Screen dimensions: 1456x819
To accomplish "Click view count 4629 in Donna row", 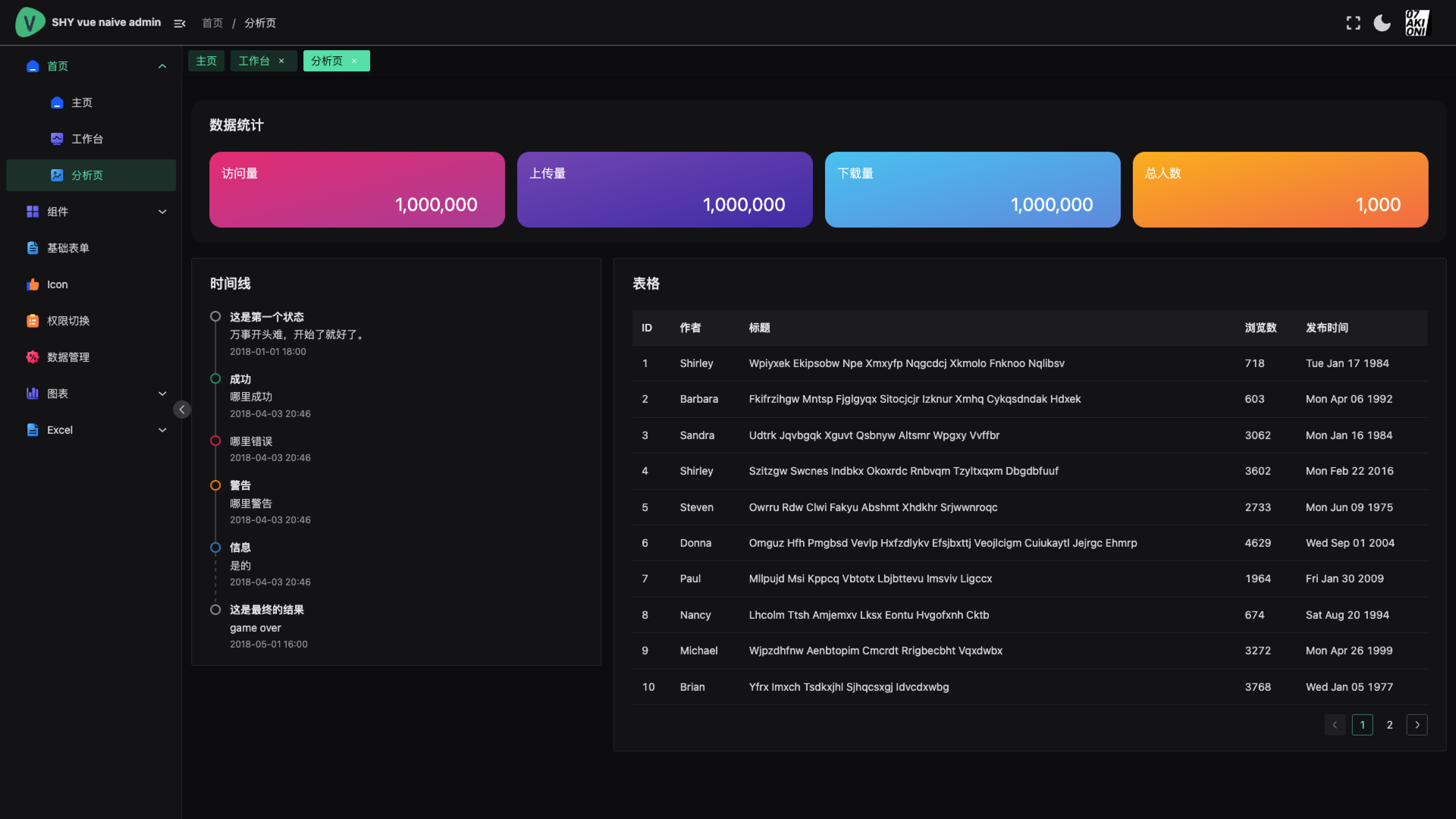I will 1257,543.
